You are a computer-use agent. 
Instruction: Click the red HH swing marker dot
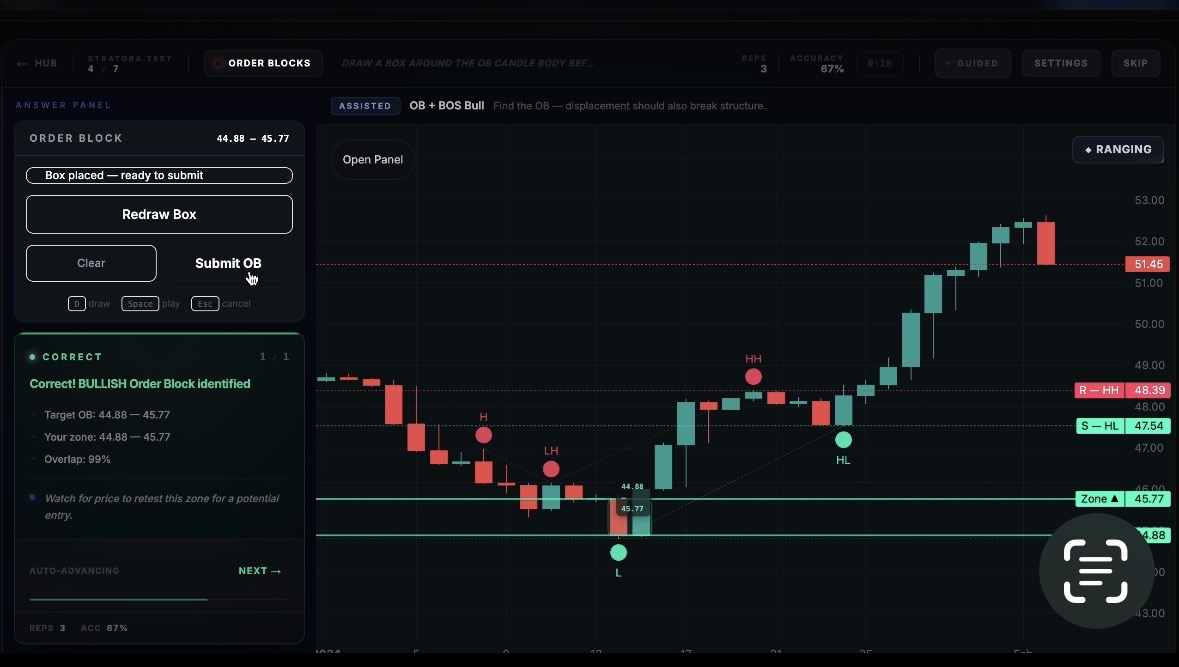click(x=753, y=377)
